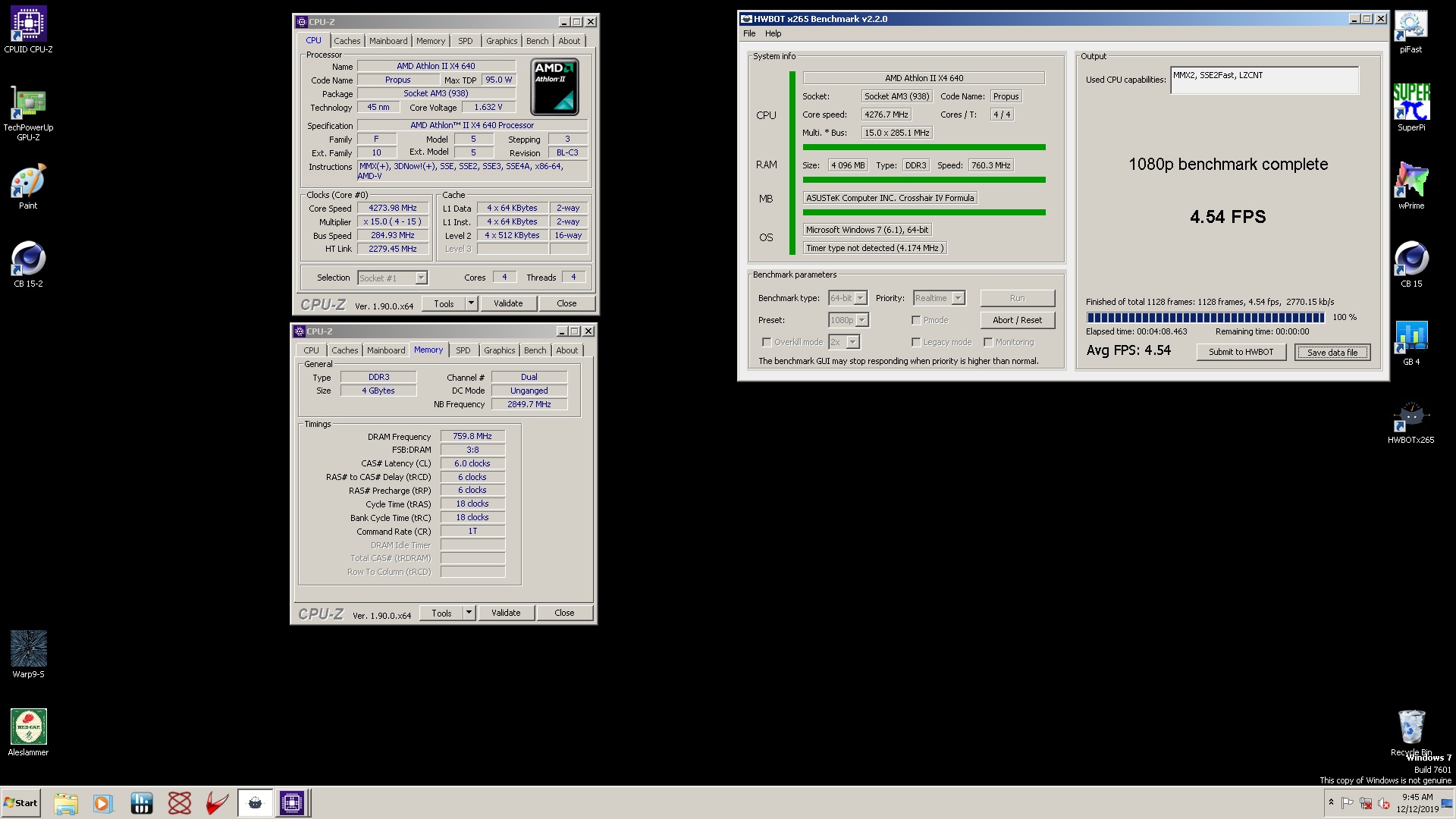Click the Core Voltage 1.632 V value
Screen dimensions: 1456x819
coord(488,107)
